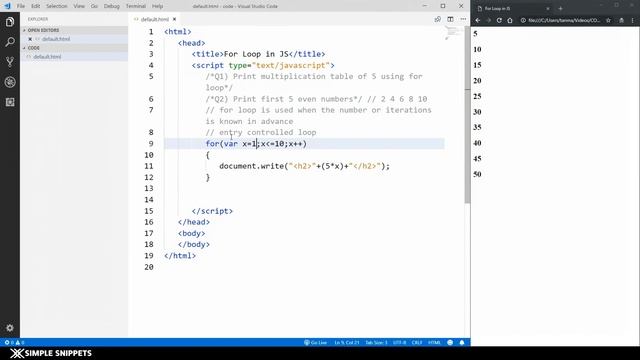Screen dimensions: 640x360
Task: Open the Extensions view
Action: tap(10, 102)
